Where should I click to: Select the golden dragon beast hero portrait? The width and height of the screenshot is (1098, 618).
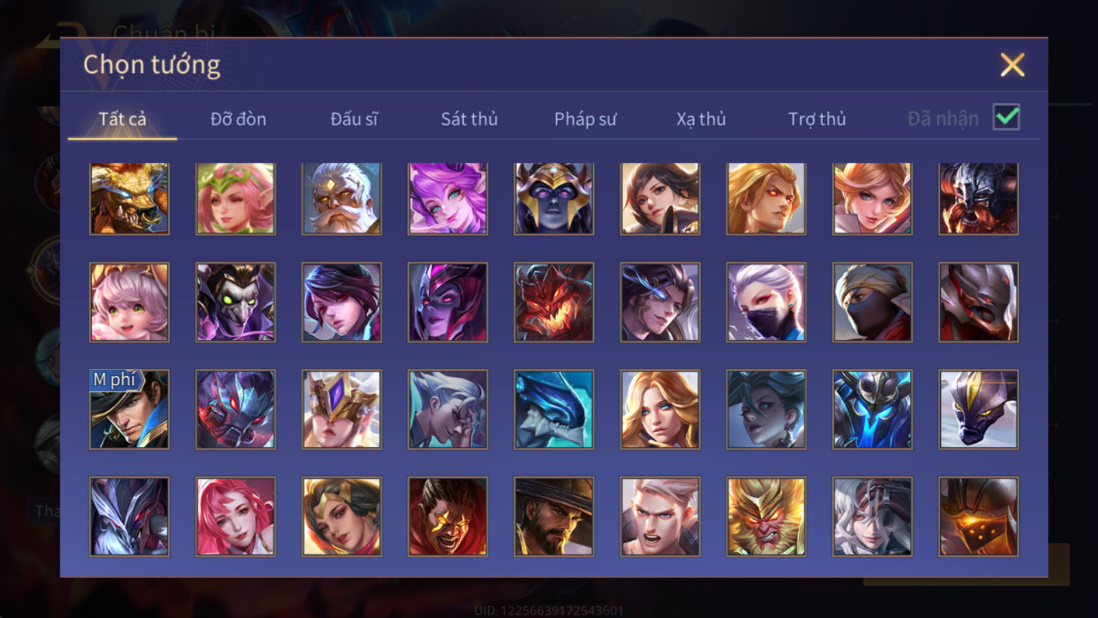point(130,199)
